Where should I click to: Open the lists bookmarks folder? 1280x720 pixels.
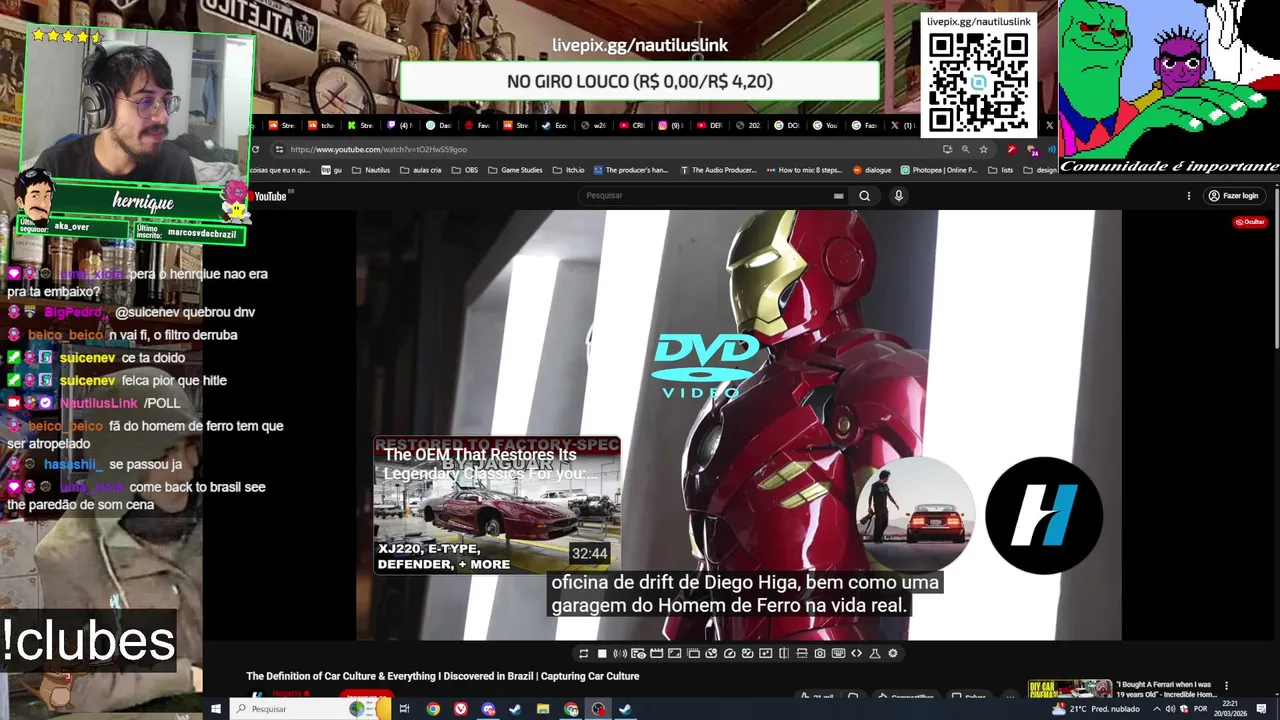pyautogui.click(x=1000, y=170)
